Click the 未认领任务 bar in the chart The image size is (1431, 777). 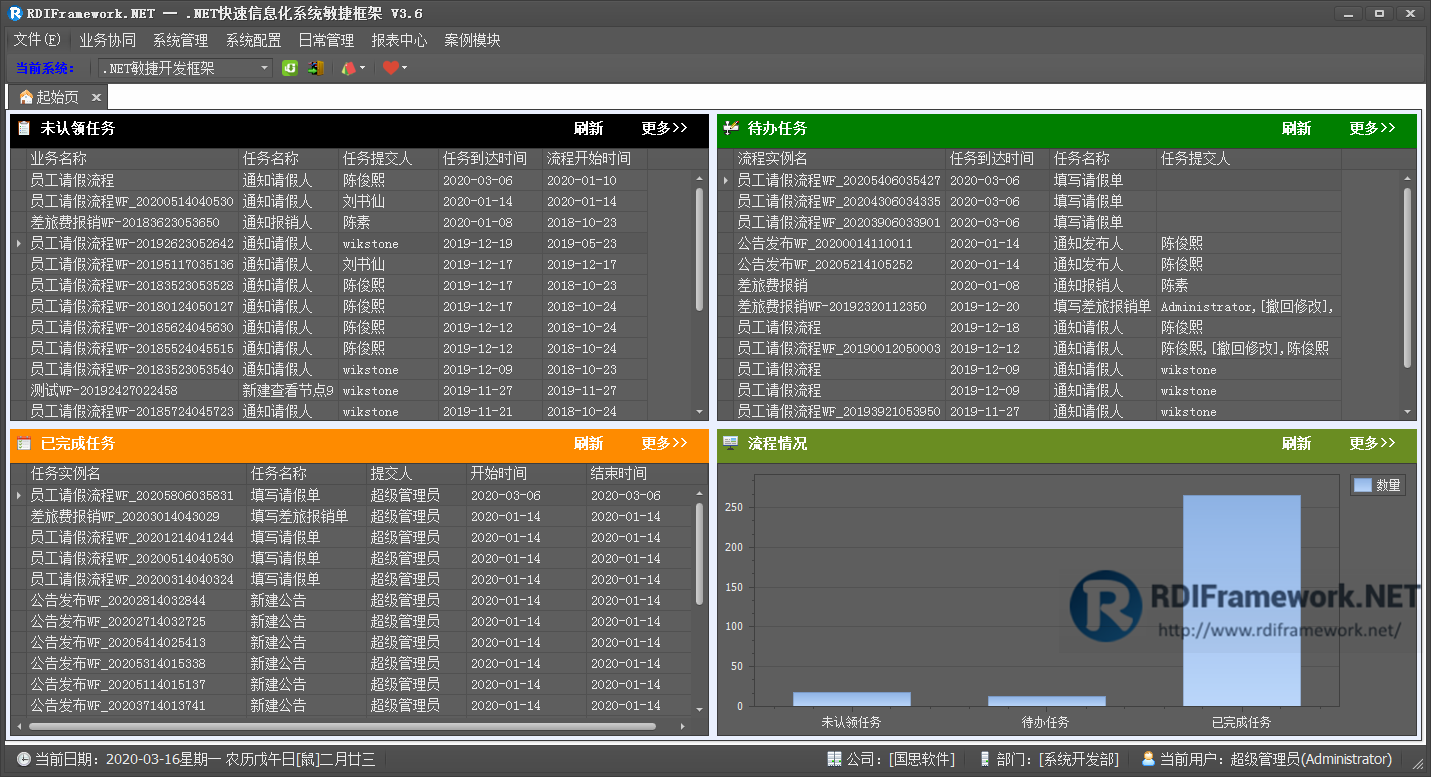pos(852,699)
